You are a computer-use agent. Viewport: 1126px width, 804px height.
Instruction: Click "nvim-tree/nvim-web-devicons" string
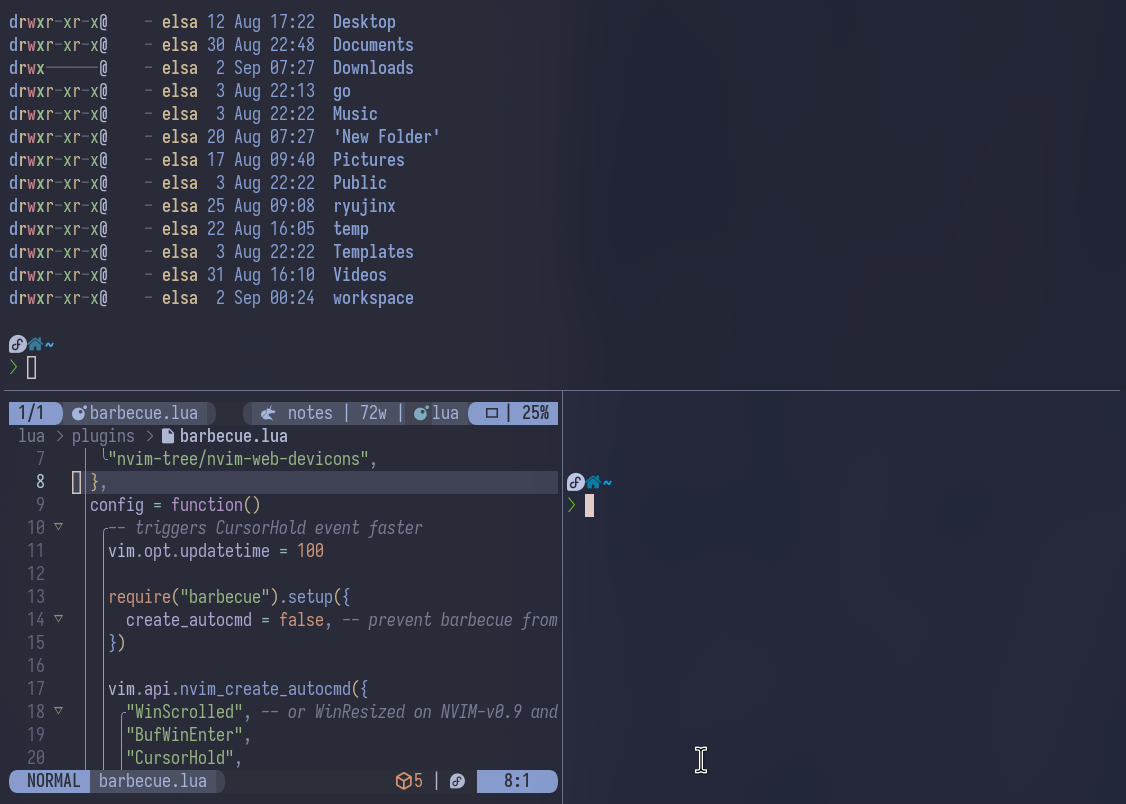click(x=238, y=459)
